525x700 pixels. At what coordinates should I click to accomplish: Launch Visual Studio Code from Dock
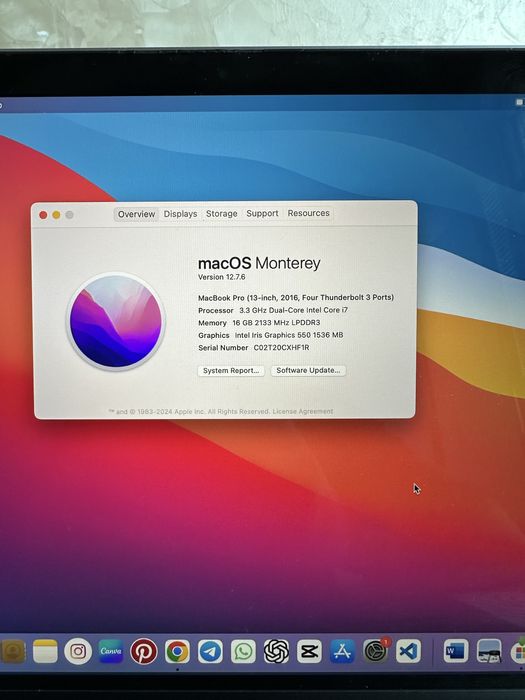point(408,651)
